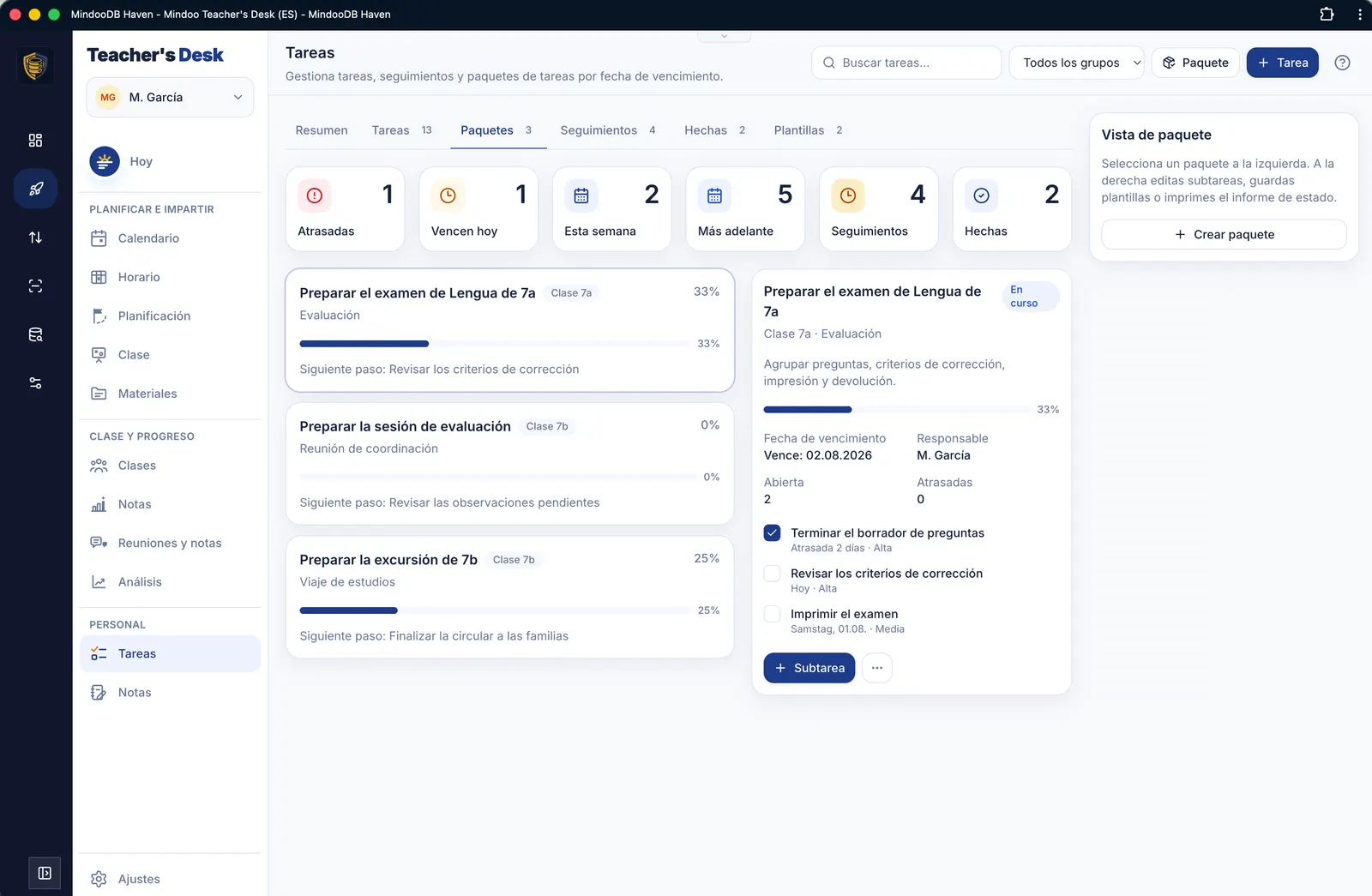
Task: Open Calendario in the sidebar
Action: pyautogui.click(x=170, y=238)
